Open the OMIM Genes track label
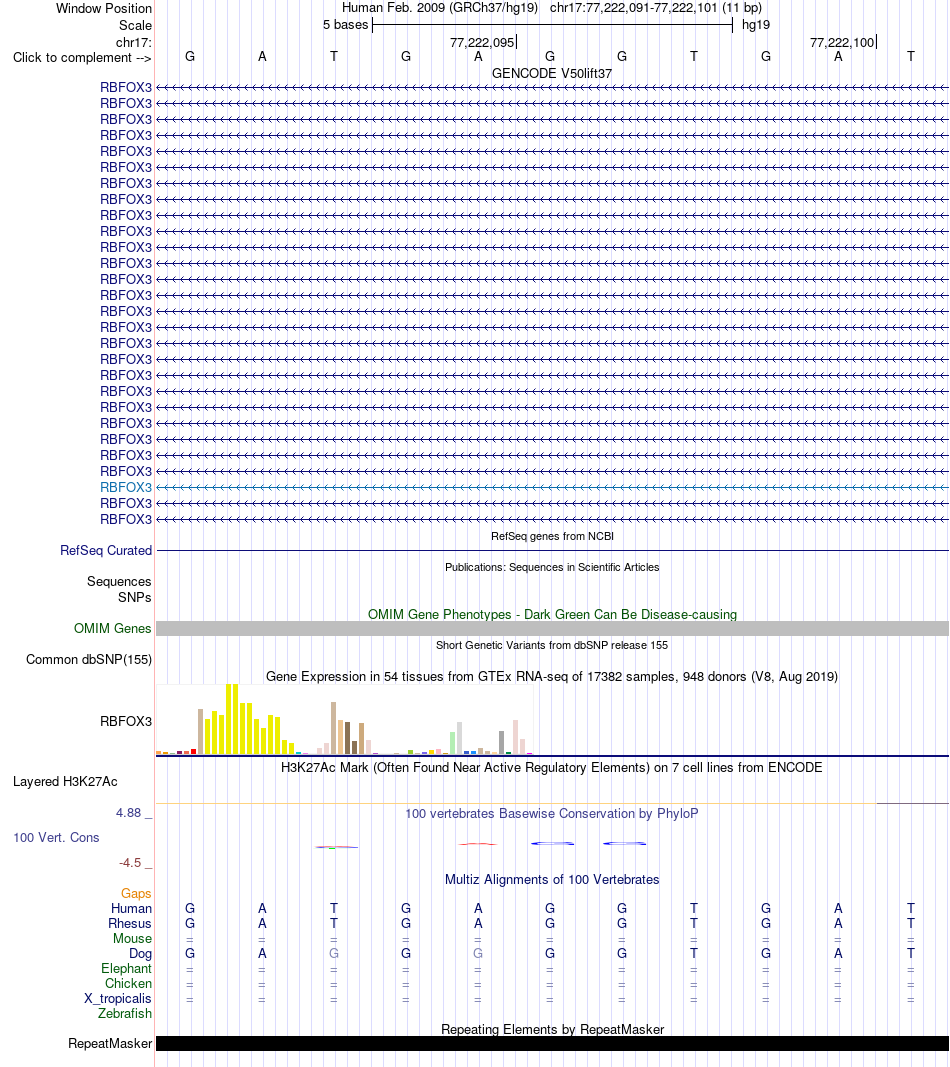The height and width of the screenshot is (1067, 950). coord(112,629)
